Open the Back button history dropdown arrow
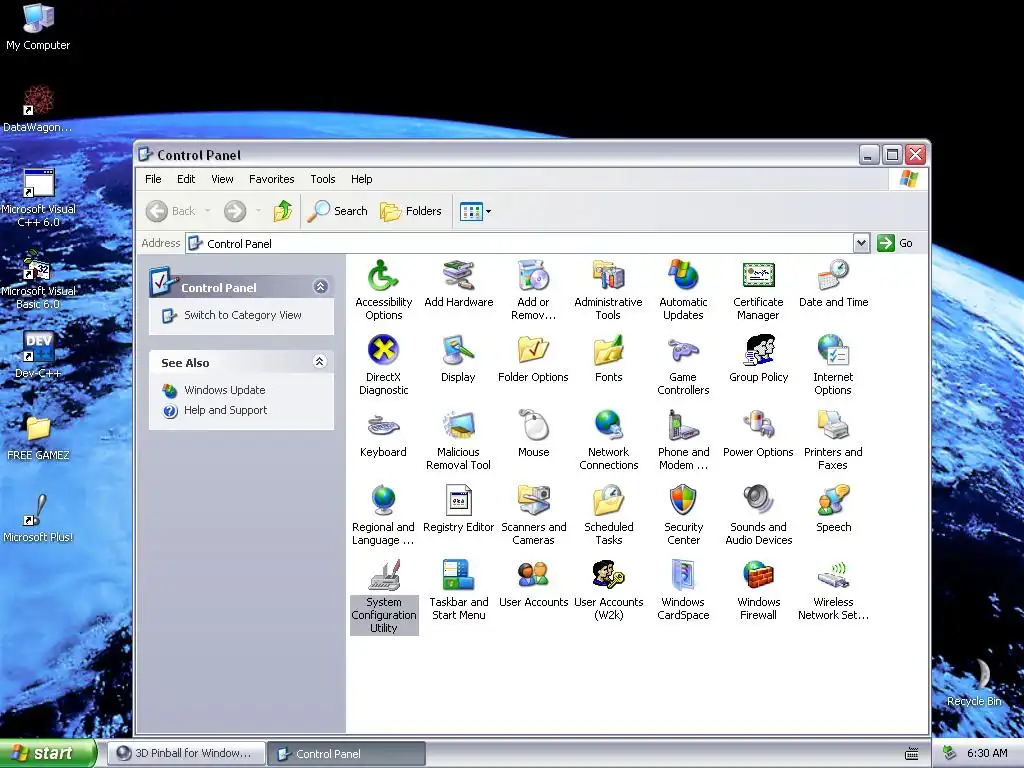 pyautogui.click(x=208, y=211)
